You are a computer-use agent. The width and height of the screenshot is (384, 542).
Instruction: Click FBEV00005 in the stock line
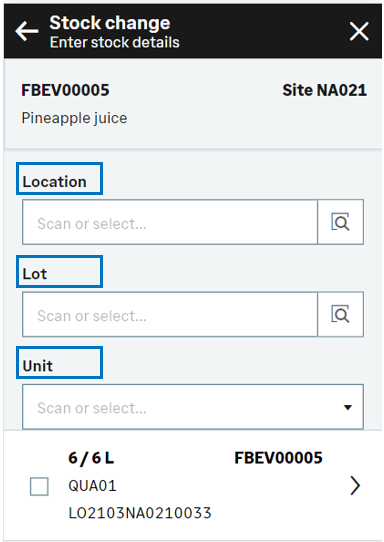pyautogui.click(x=278, y=458)
